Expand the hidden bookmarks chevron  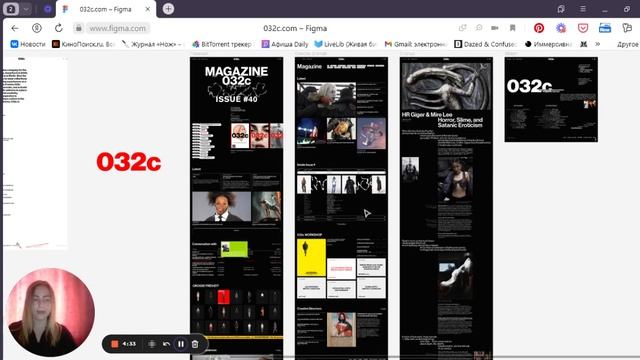point(598,44)
